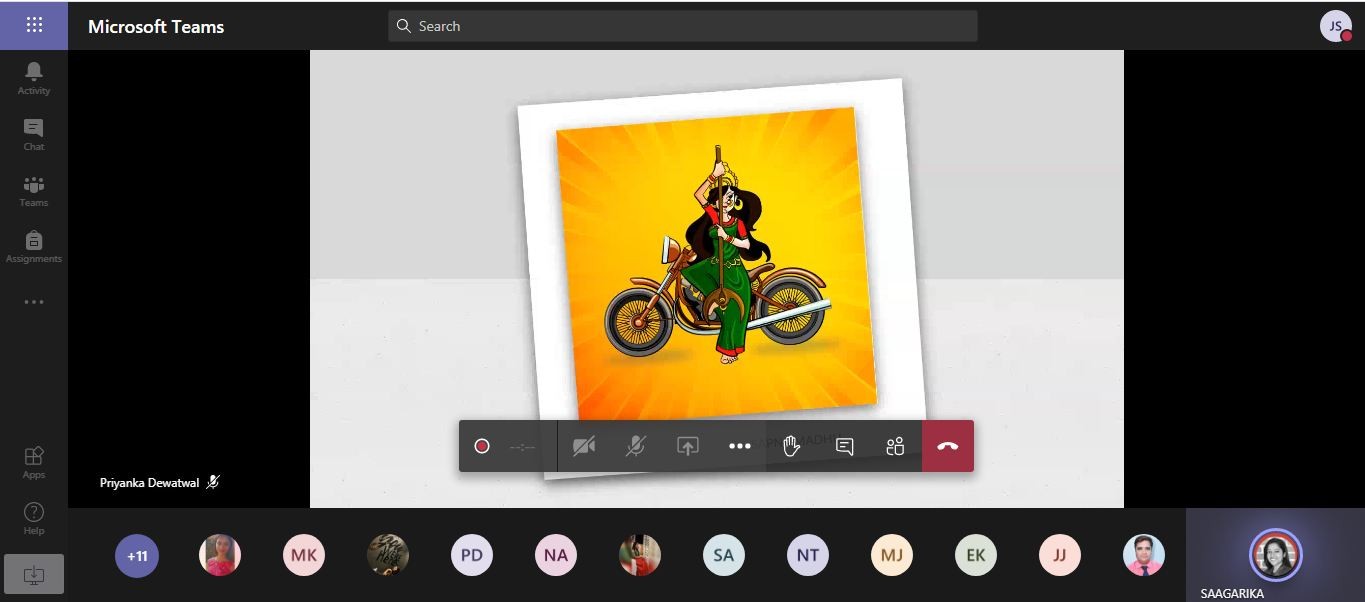Open the Activity feed in sidebar
This screenshot has width=1365, height=602.
34,77
